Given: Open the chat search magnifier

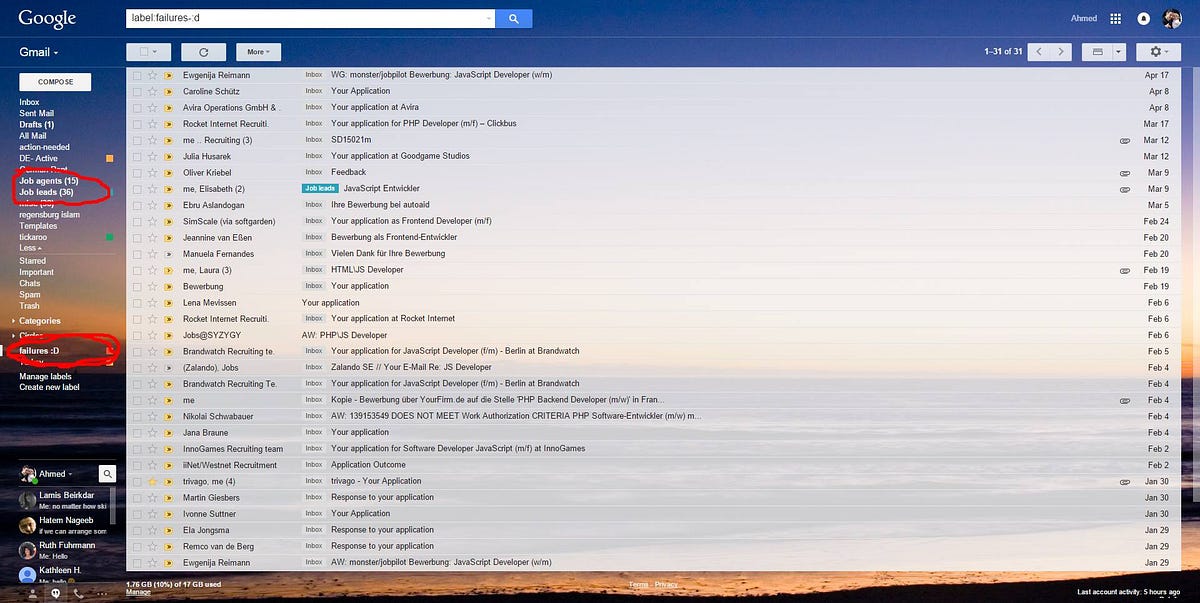Looking at the screenshot, I should (x=107, y=474).
